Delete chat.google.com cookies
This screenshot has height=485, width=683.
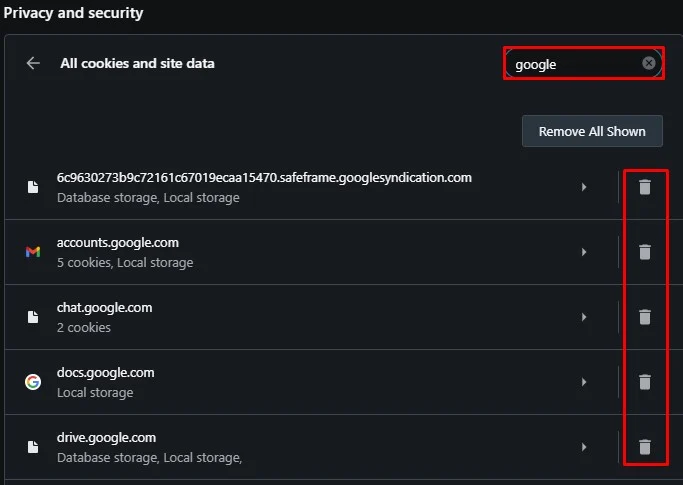coord(645,317)
